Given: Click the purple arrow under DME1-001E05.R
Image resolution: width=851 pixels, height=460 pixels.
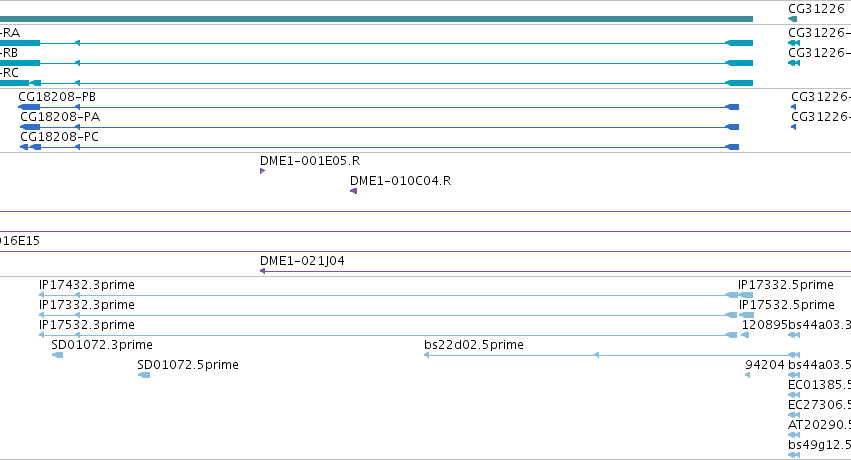Looking at the screenshot, I should pyautogui.click(x=263, y=171).
